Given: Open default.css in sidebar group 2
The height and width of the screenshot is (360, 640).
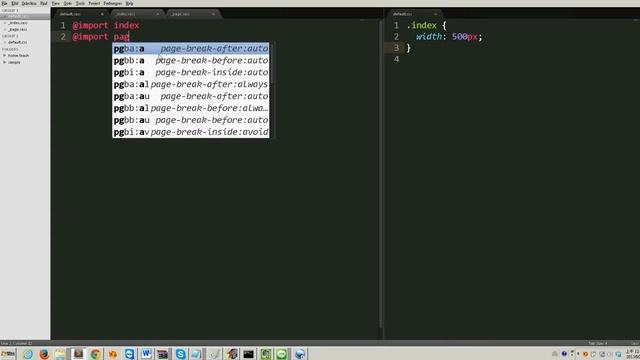Looking at the screenshot, I should 18,42.
